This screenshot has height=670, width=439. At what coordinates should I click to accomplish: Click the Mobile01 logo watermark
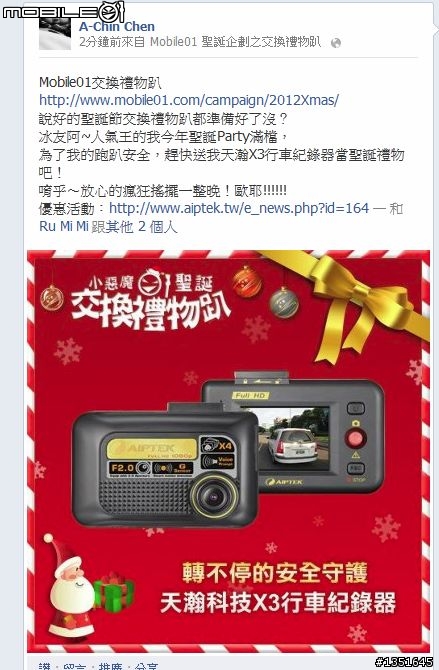pos(63,12)
